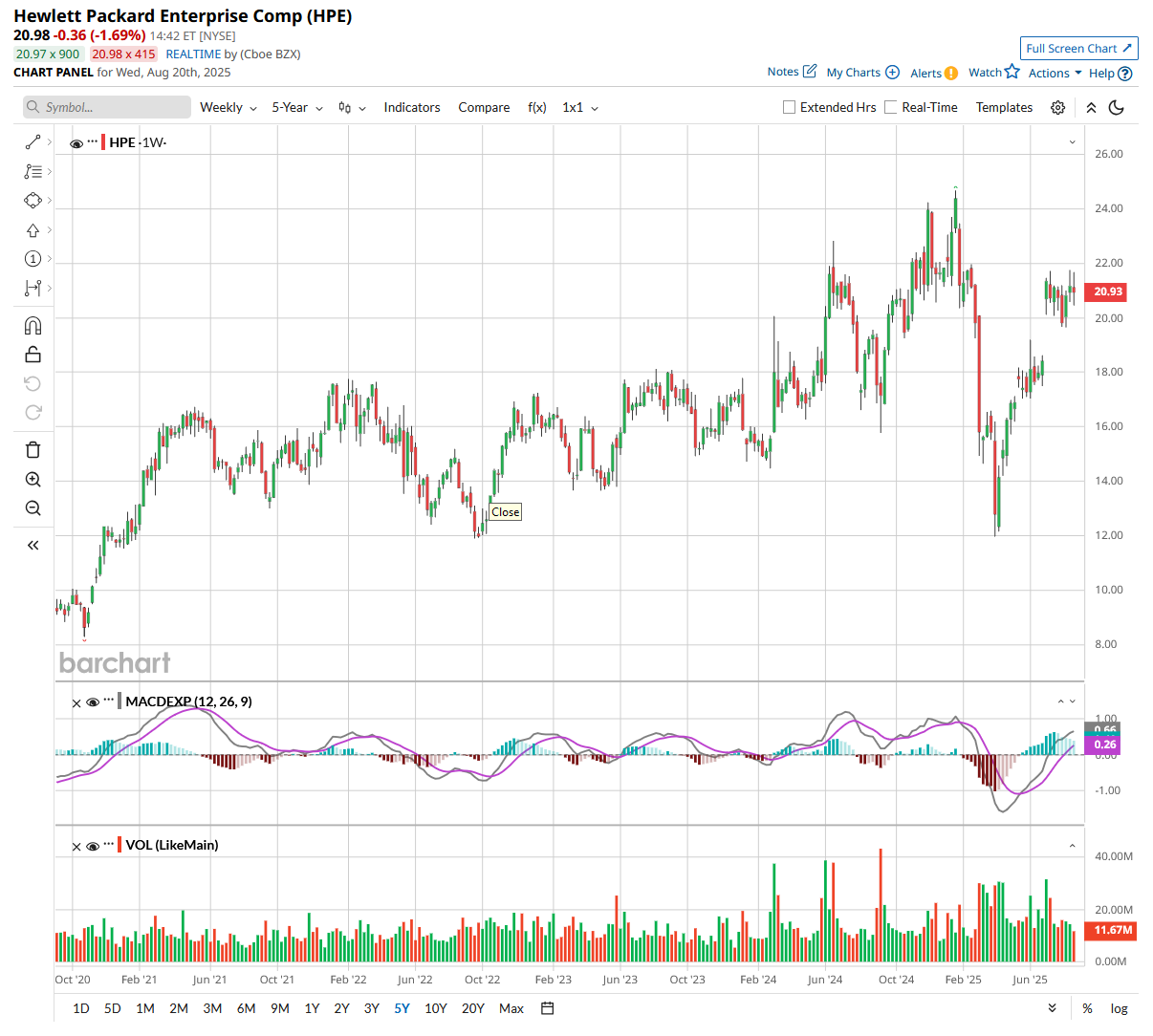Screen dimensions: 1153x1036
Task: Select the 10Y time range
Action: pos(436,1008)
